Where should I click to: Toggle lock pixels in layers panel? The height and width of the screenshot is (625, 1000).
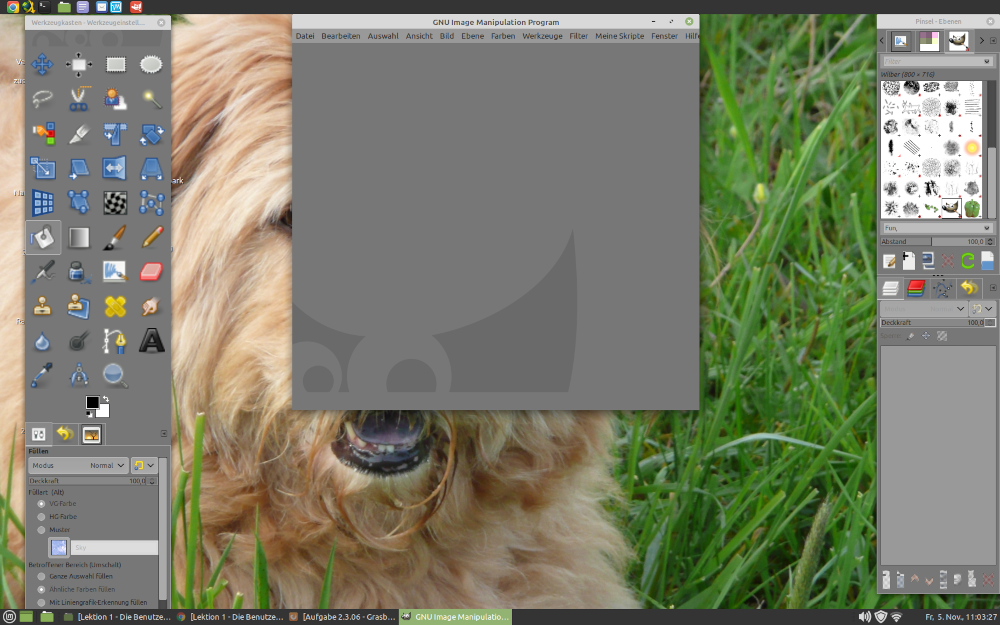[911, 336]
